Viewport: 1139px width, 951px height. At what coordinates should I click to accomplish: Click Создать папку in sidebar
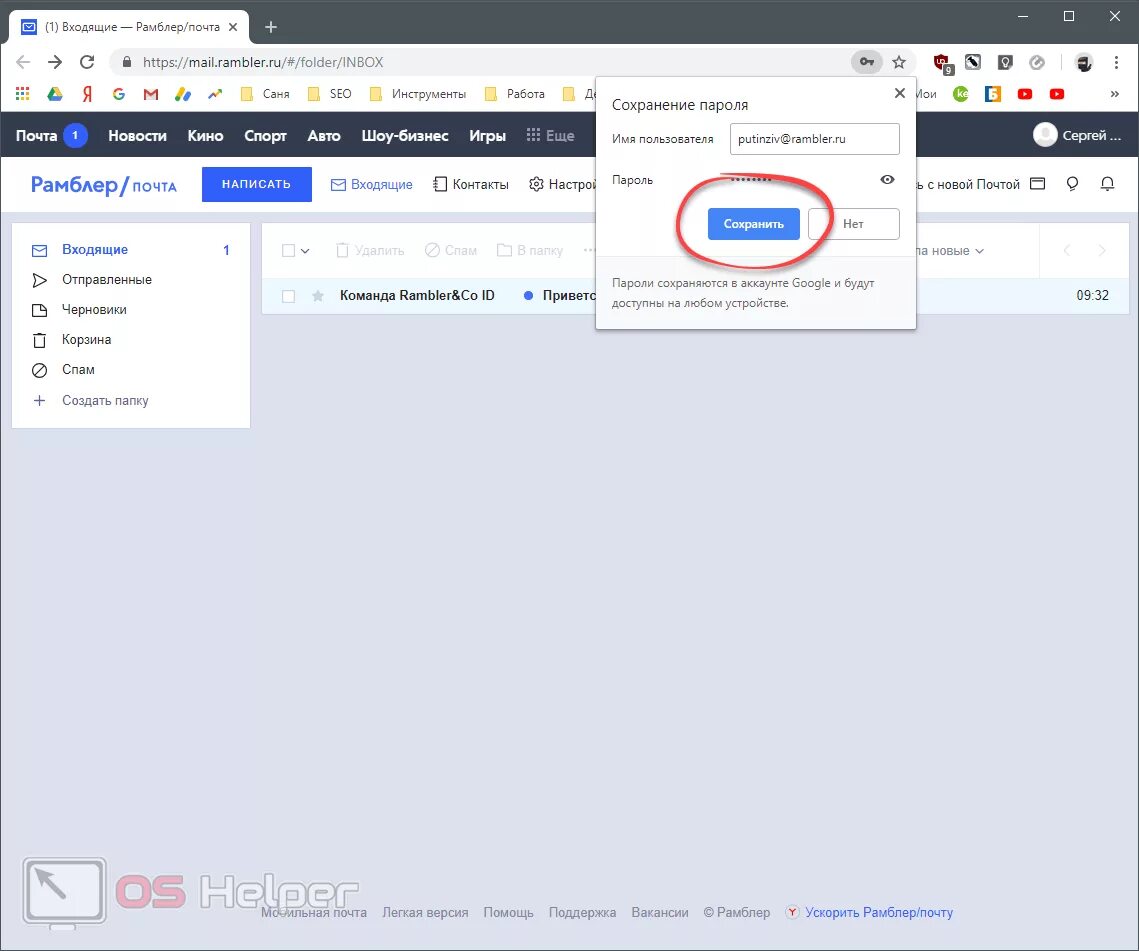tap(105, 400)
